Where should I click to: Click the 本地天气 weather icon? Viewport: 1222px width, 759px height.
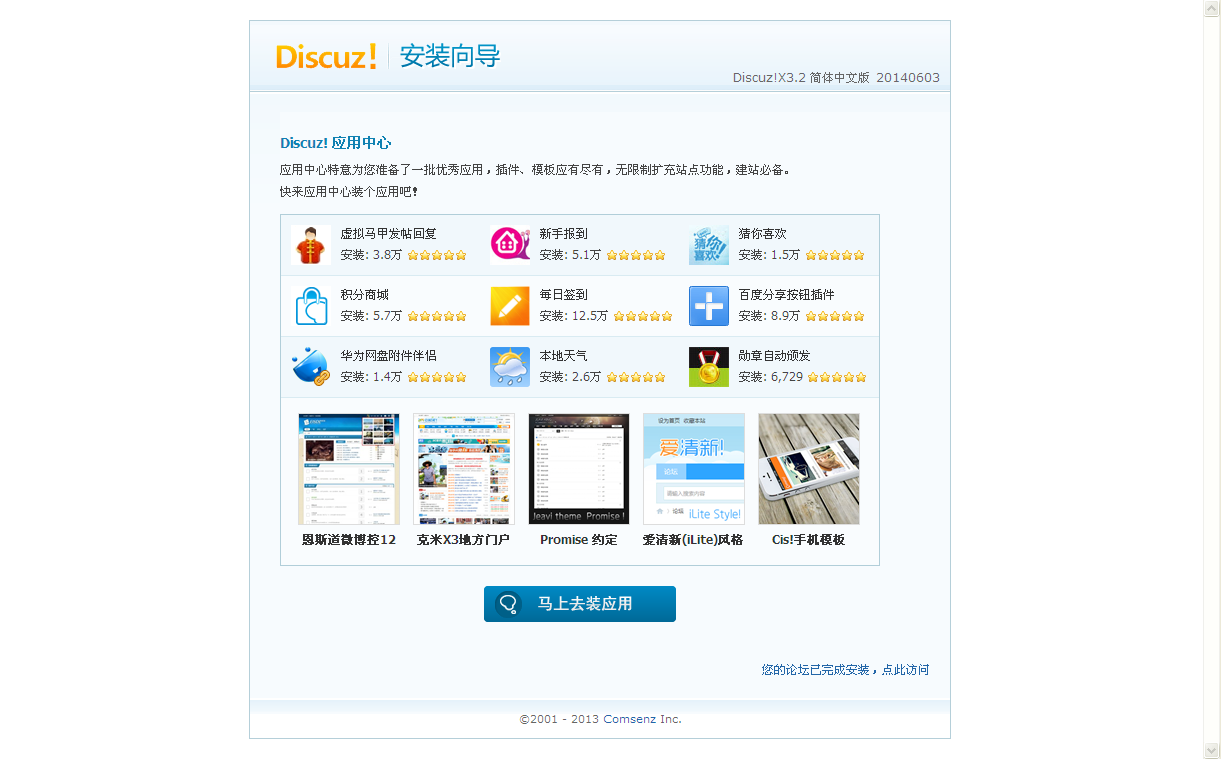click(x=509, y=367)
